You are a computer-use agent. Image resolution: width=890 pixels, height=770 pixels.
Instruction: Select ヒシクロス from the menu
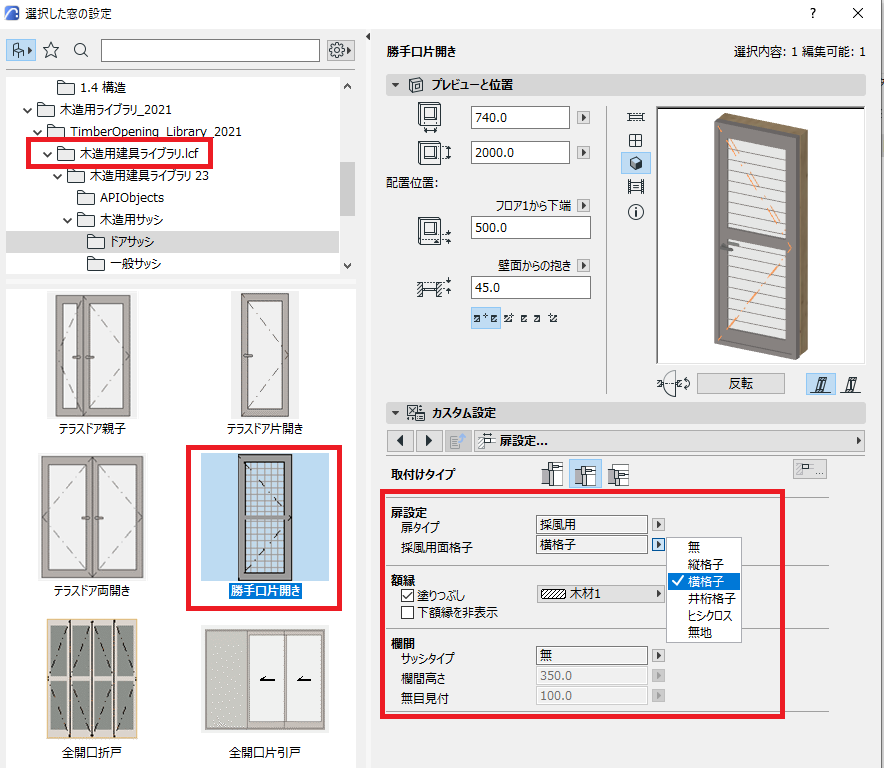(x=704, y=616)
